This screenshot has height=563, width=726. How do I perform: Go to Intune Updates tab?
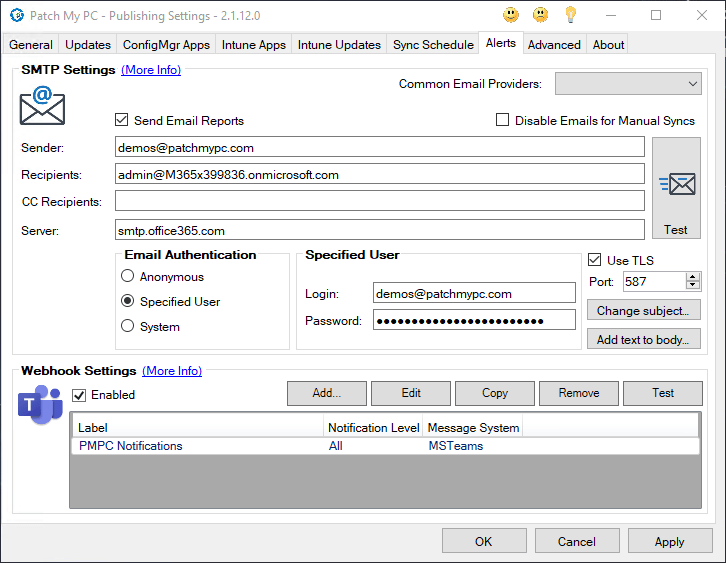coord(339,44)
